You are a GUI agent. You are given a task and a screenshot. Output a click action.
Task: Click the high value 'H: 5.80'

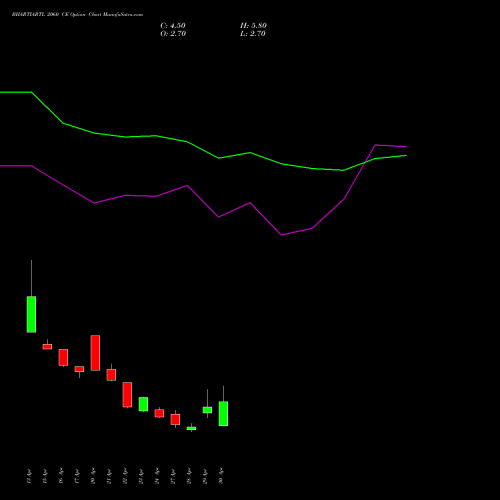click(x=253, y=26)
